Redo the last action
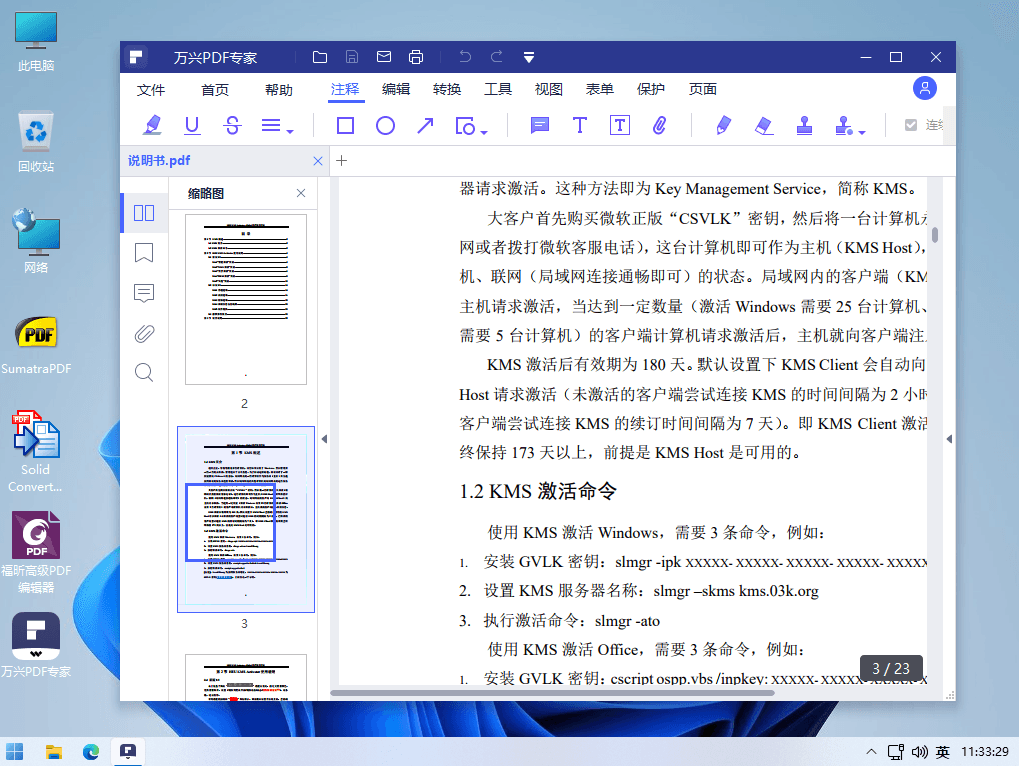 497,57
